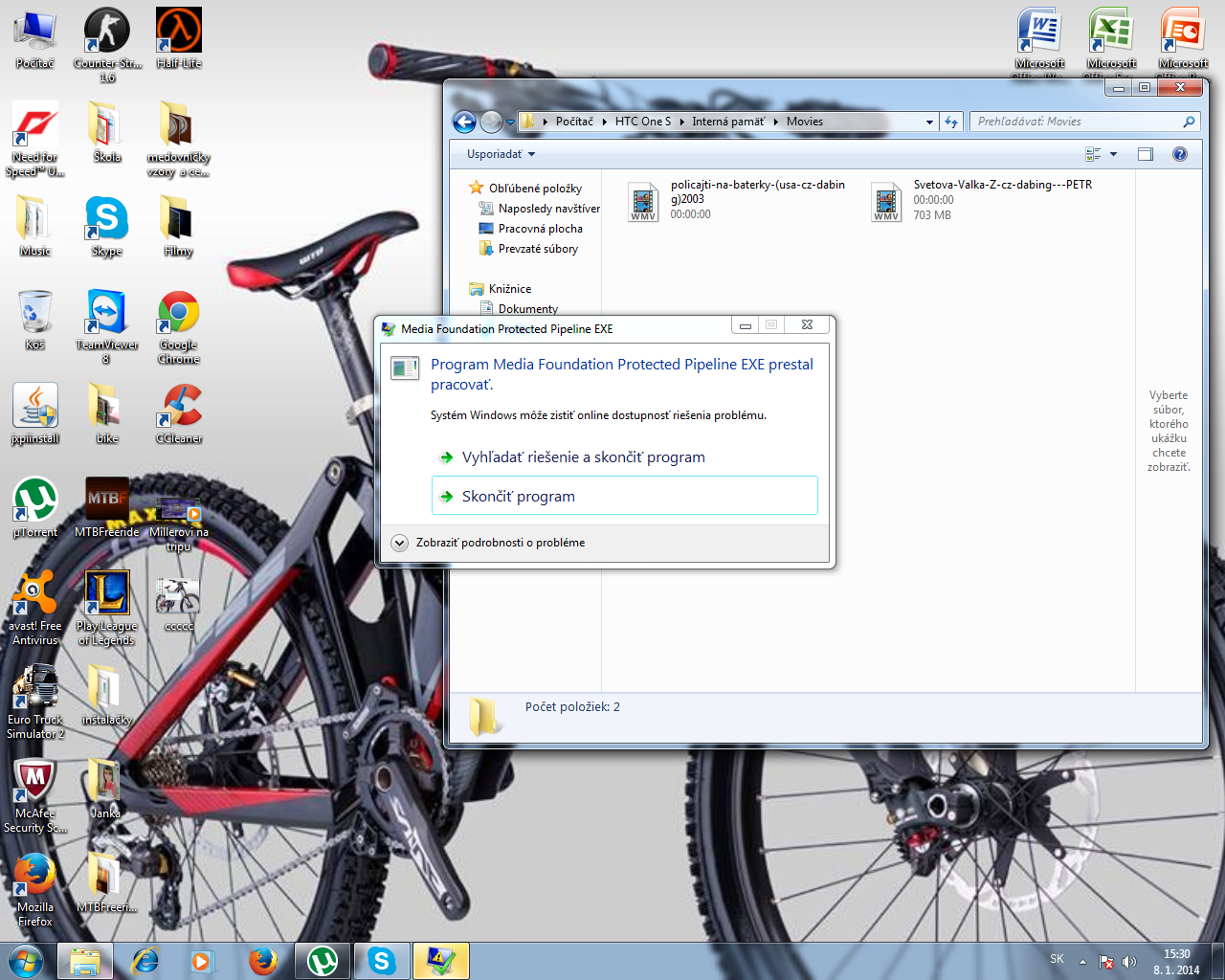Screen dimensions: 1225x980
Task: Open the Music folder on desktop
Action: point(35,227)
